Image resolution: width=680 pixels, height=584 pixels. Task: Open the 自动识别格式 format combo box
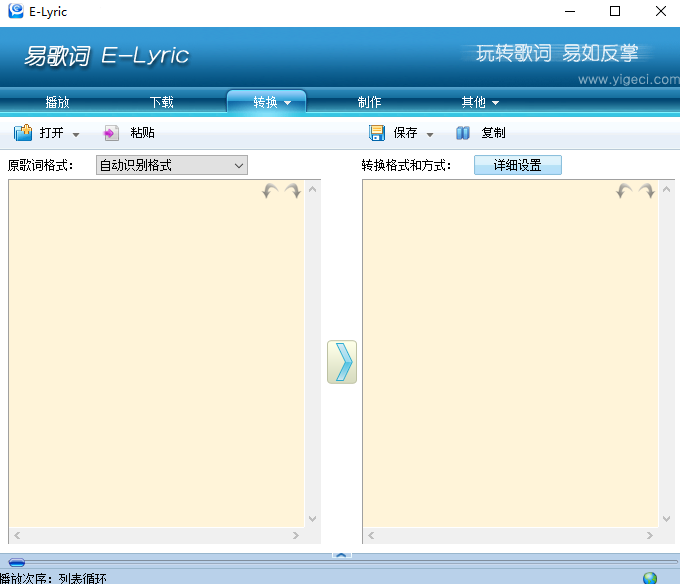pyautogui.click(x=172, y=165)
